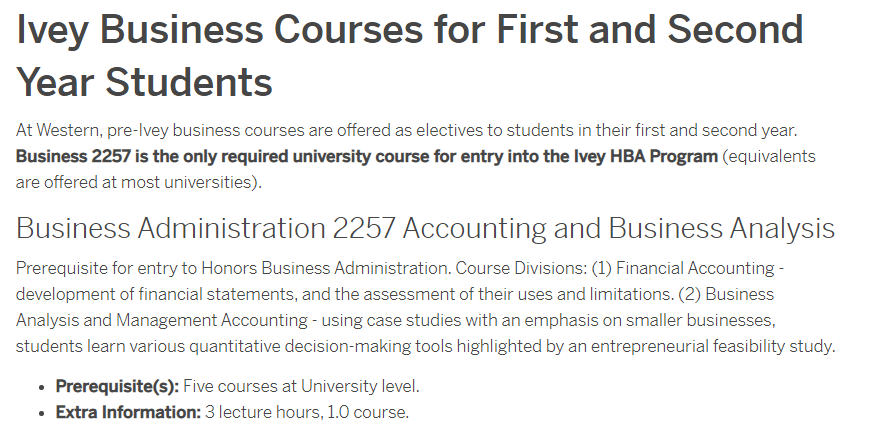Click the text "(2) Business" in the description

point(726,294)
